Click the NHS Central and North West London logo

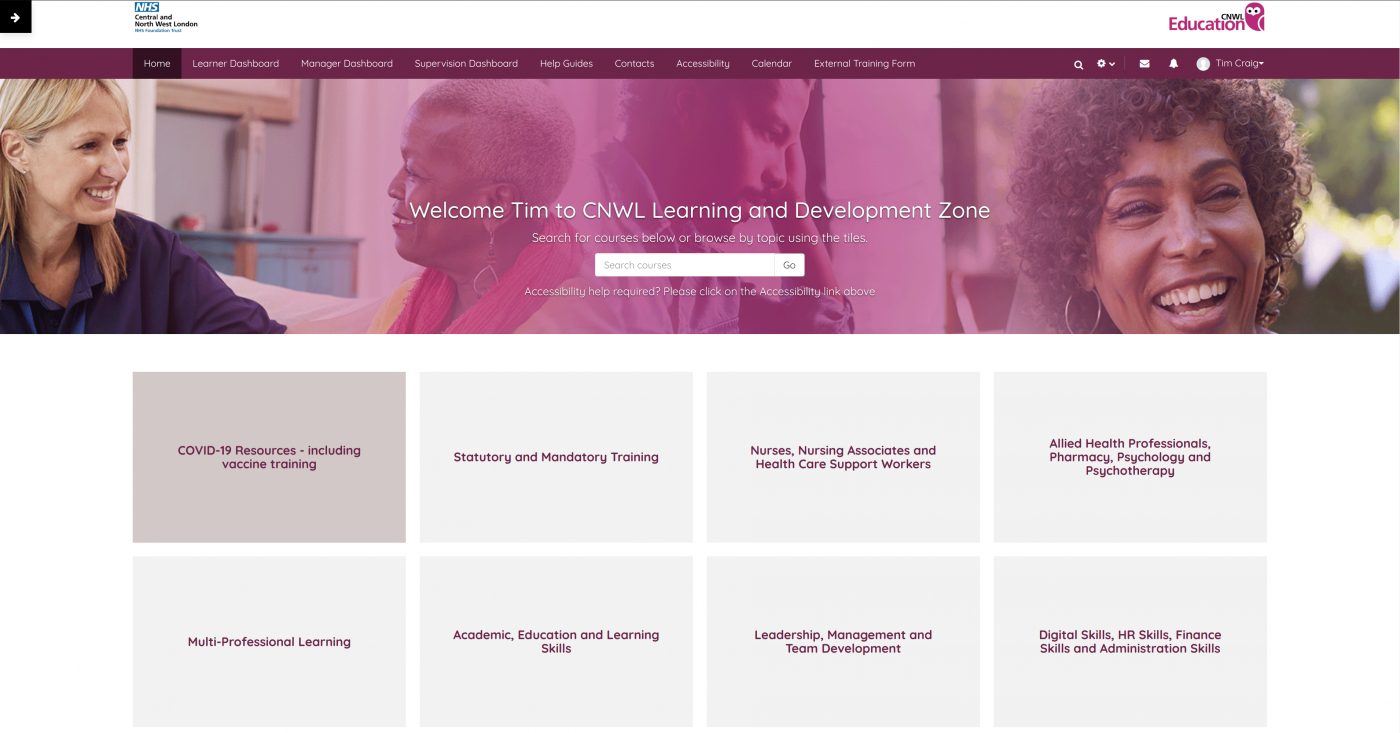pyautogui.click(x=166, y=17)
